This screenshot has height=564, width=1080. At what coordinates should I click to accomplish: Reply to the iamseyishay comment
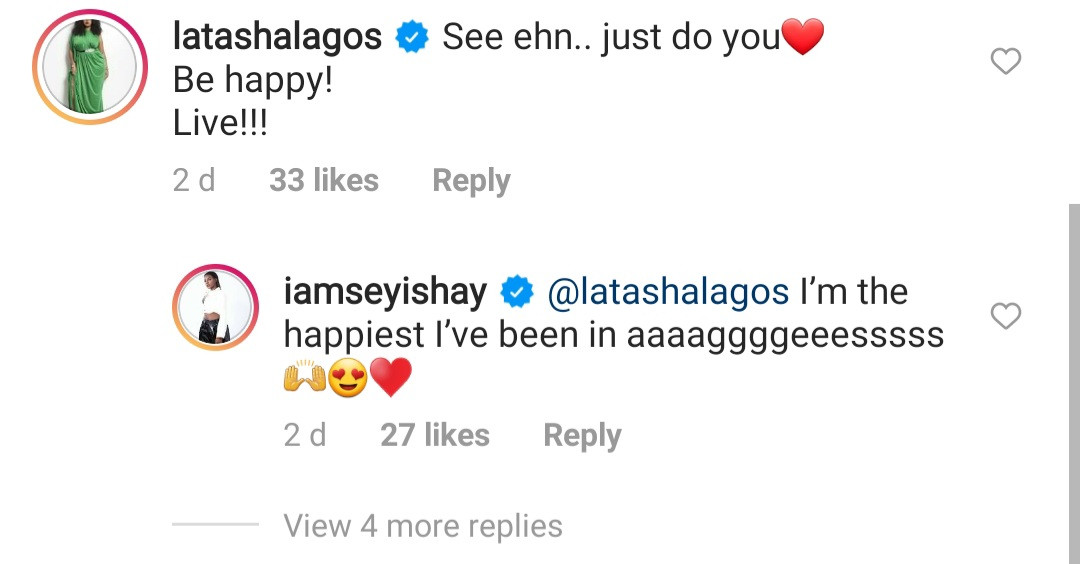click(x=583, y=436)
